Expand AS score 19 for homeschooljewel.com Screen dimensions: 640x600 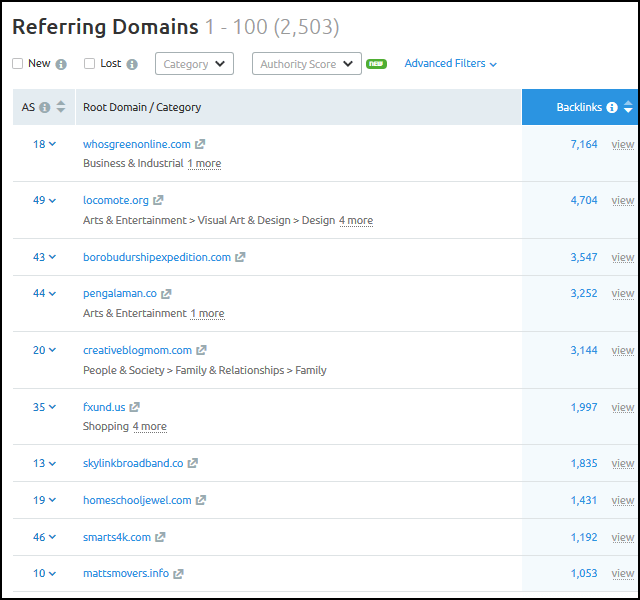[44, 500]
